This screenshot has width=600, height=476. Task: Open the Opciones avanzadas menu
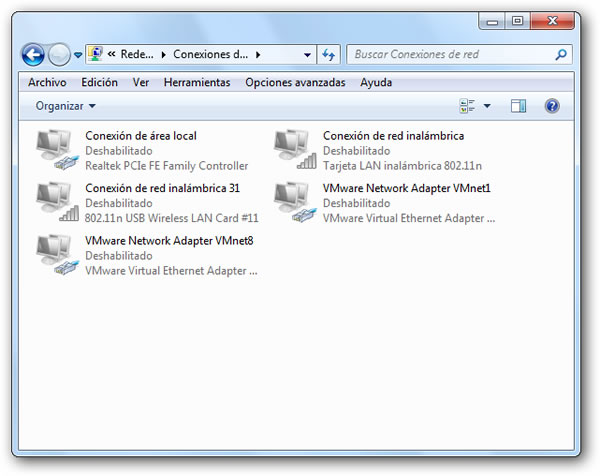coord(295,82)
